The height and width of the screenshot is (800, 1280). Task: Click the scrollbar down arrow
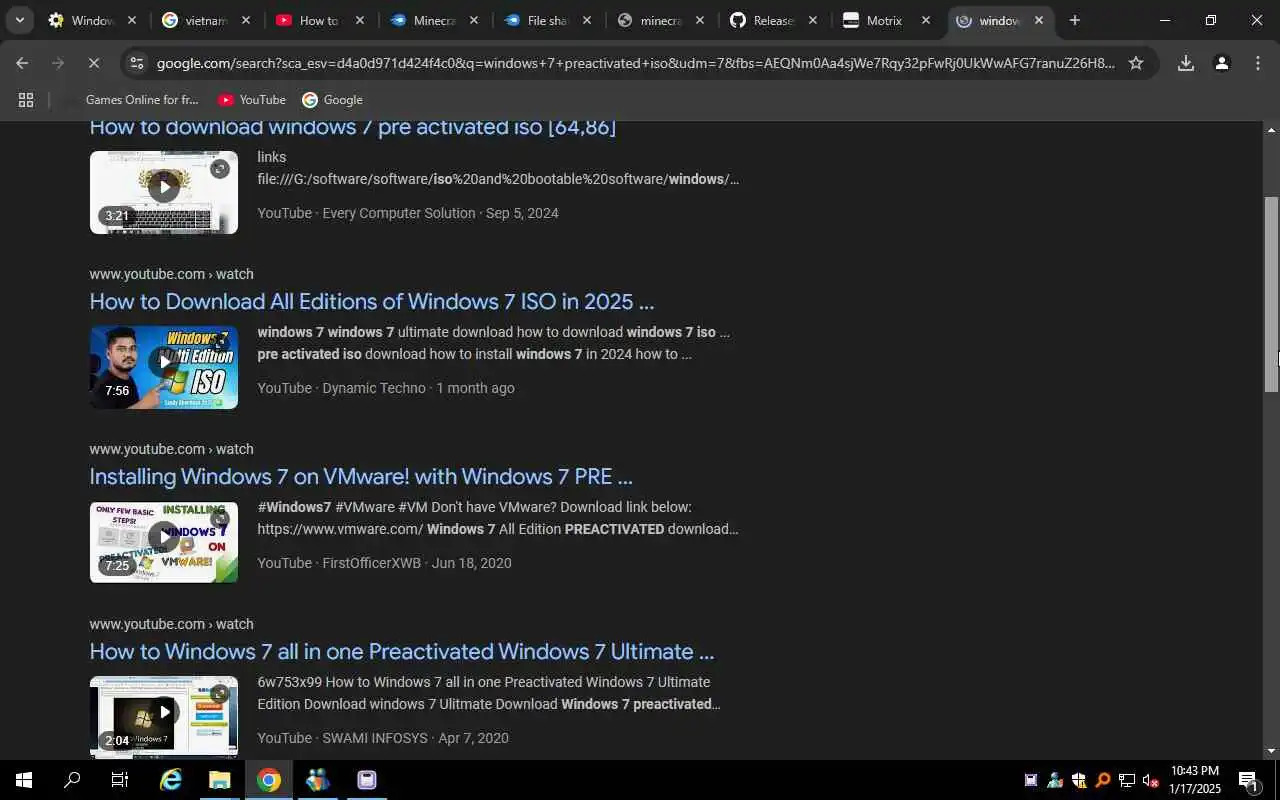1271,750
